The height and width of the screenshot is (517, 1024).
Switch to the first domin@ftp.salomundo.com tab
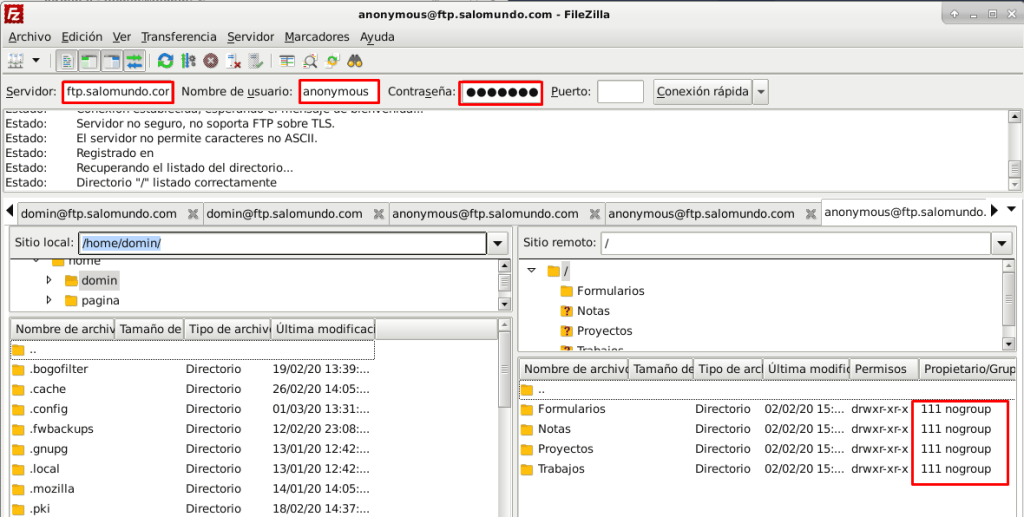98,213
